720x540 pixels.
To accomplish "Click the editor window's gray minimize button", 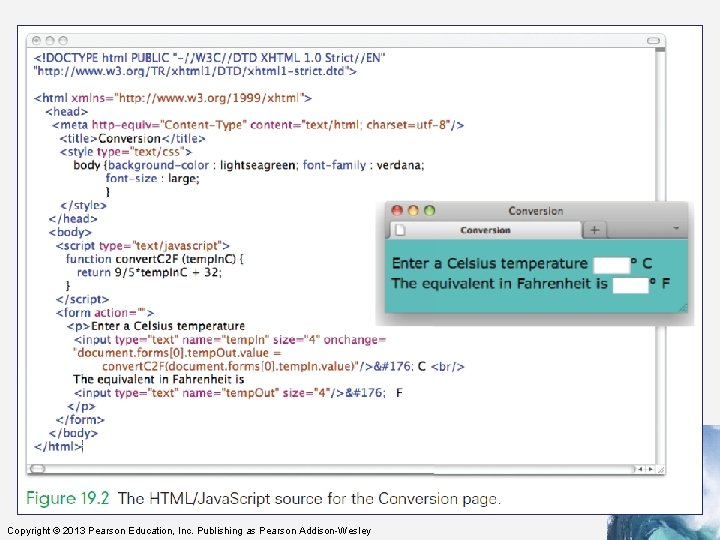I will point(50,41).
